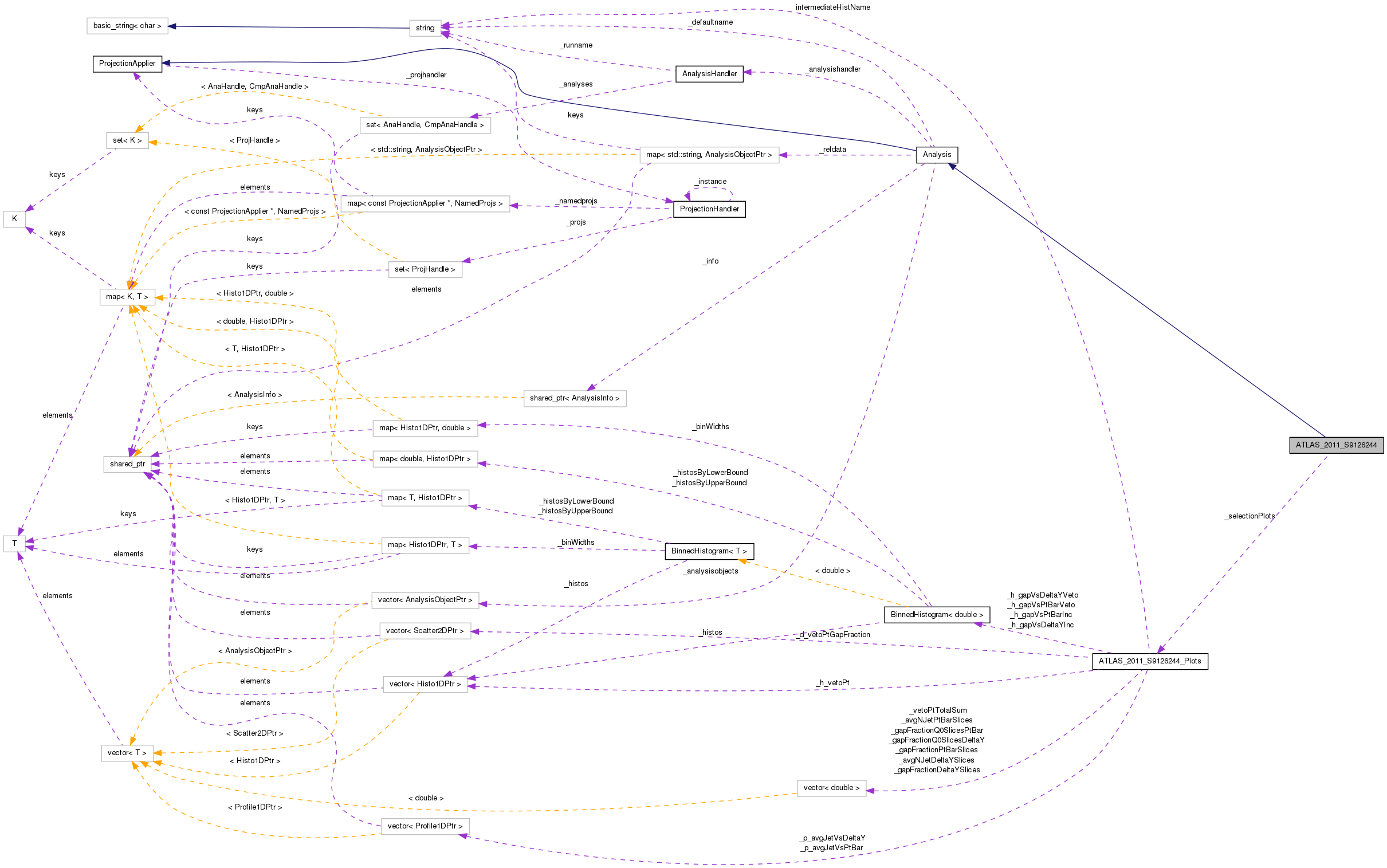The height and width of the screenshot is (868, 1387).
Task: Select the _defaultname edge label
Action: (x=710, y=22)
